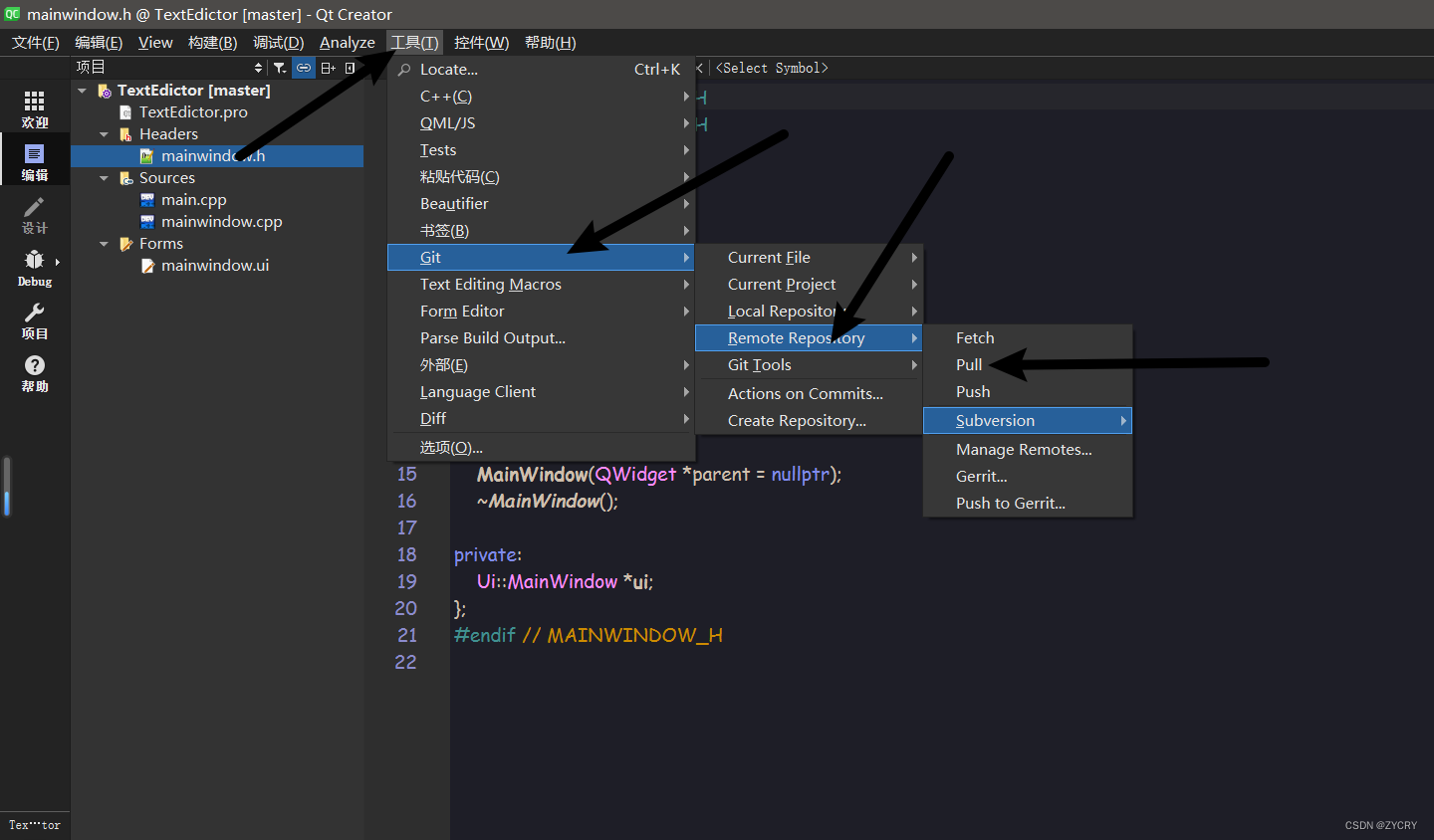The height and width of the screenshot is (840, 1434).
Task: Switch to Debug mode in sidebar
Action: [x=35, y=267]
